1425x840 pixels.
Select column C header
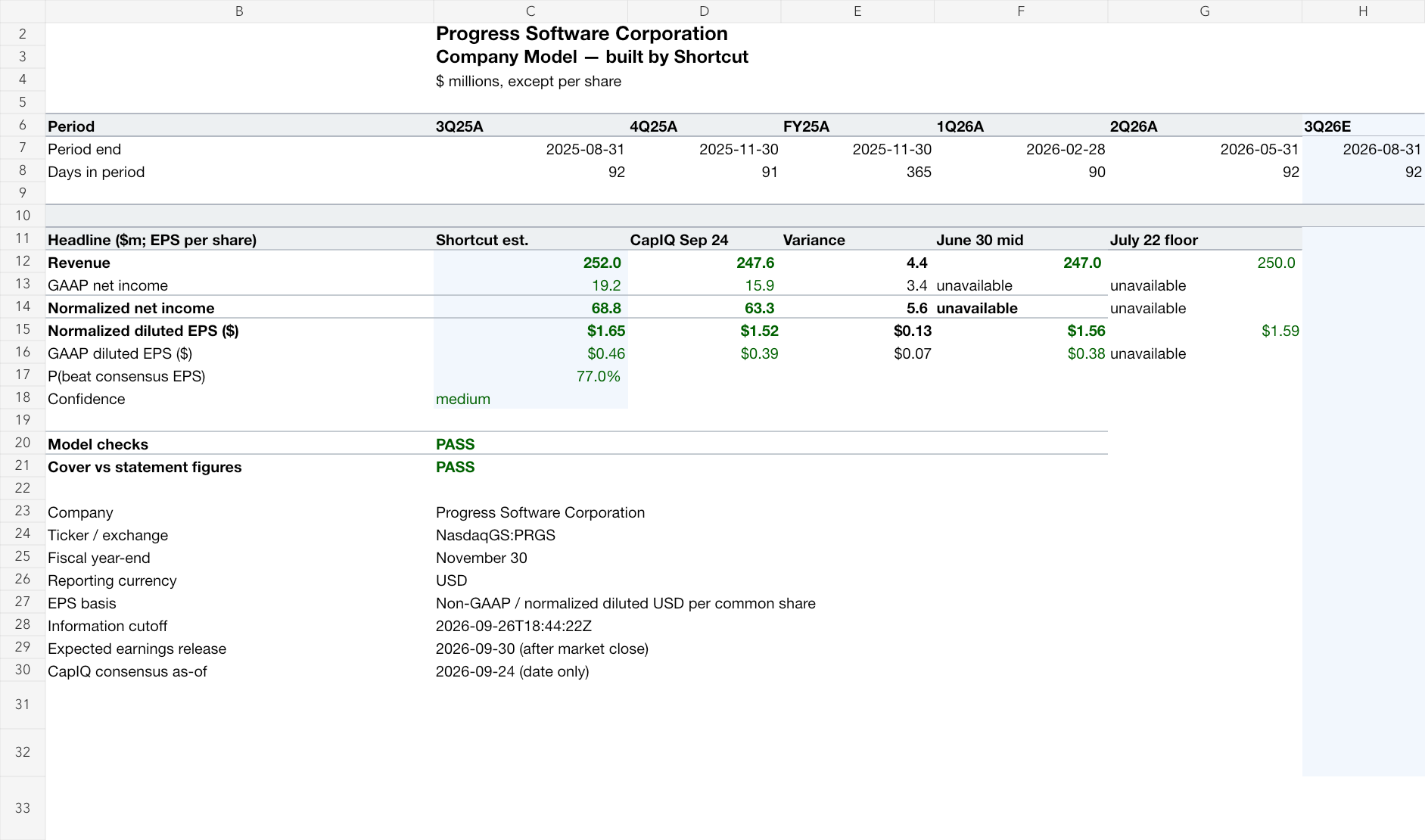pos(530,11)
